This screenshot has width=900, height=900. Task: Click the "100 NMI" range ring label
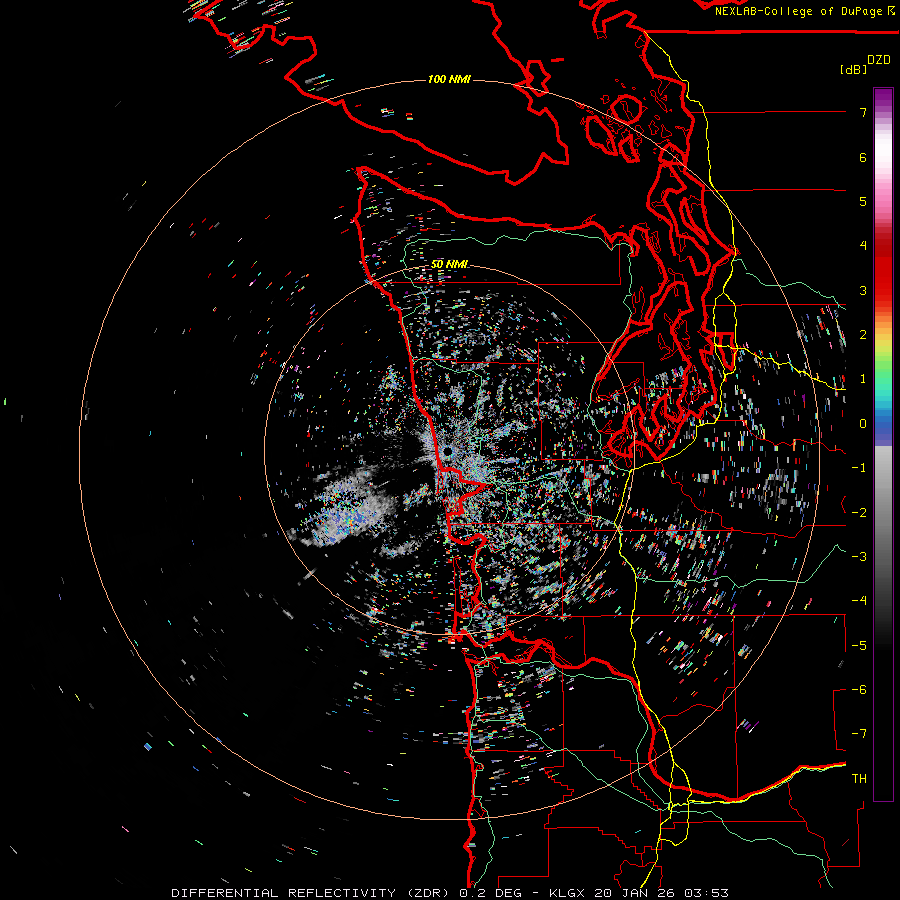[449, 79]
